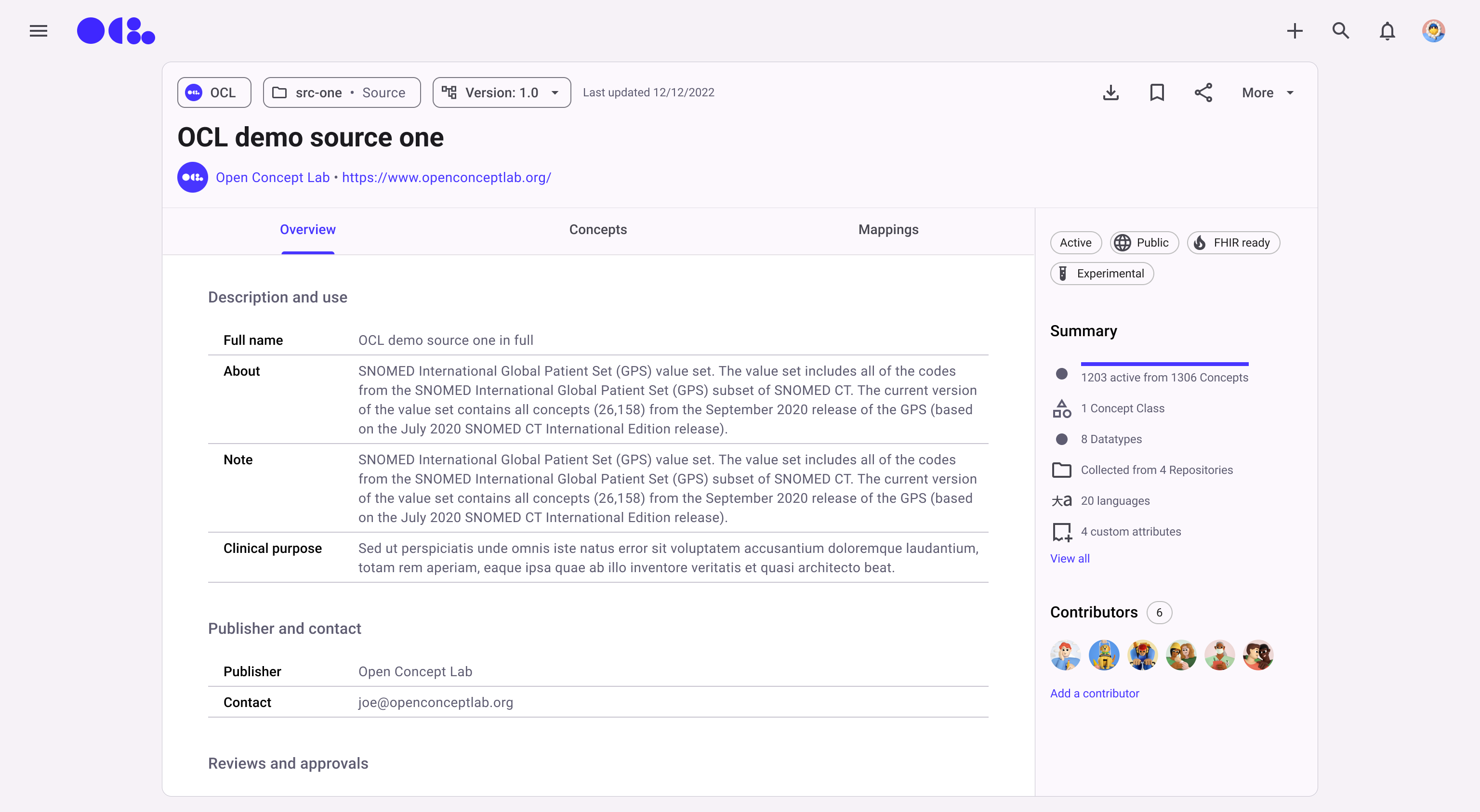This screenshot has width=1480, height=812.
Task: Click the download icon
Action: point(1110,92)
